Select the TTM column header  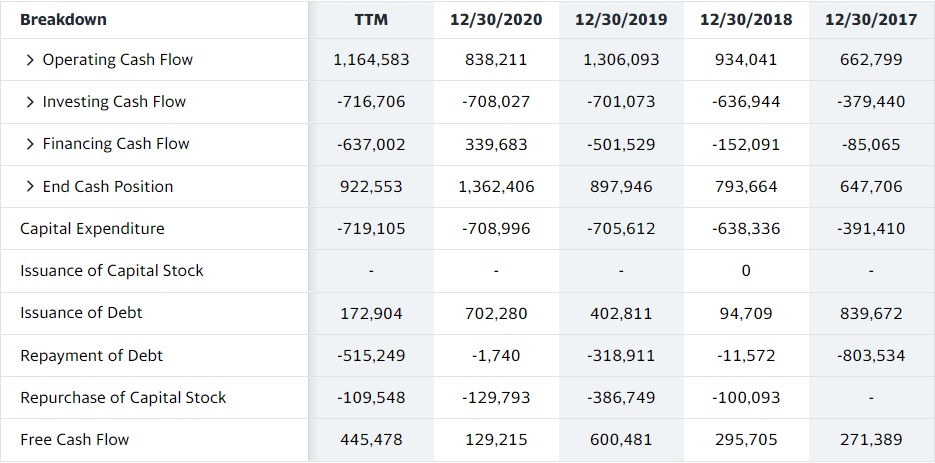click(x=371, y=20)
